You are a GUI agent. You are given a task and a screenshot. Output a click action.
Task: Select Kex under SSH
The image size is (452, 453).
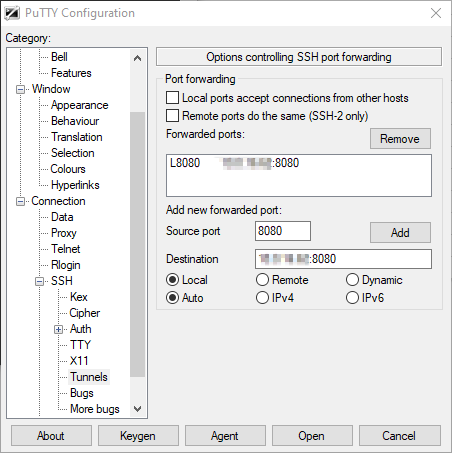tap(79, 297)
